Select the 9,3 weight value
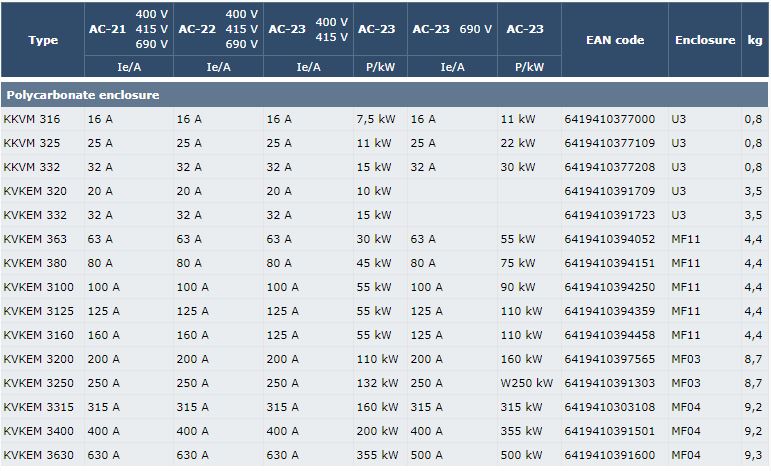This screenshot has height=471, width=771. [x=753, y=455]
